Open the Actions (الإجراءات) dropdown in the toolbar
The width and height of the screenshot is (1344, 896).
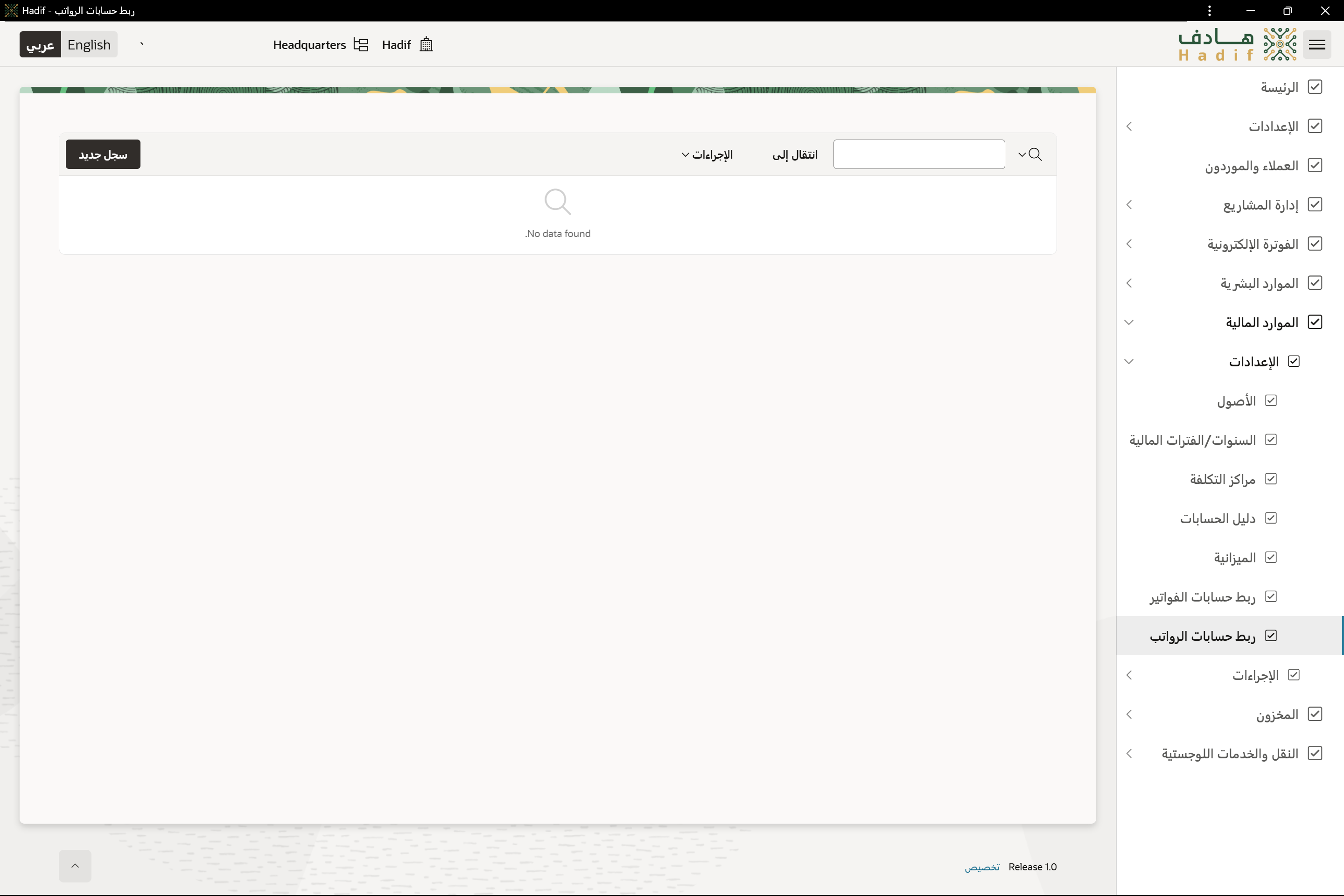[x=707, y=155]
